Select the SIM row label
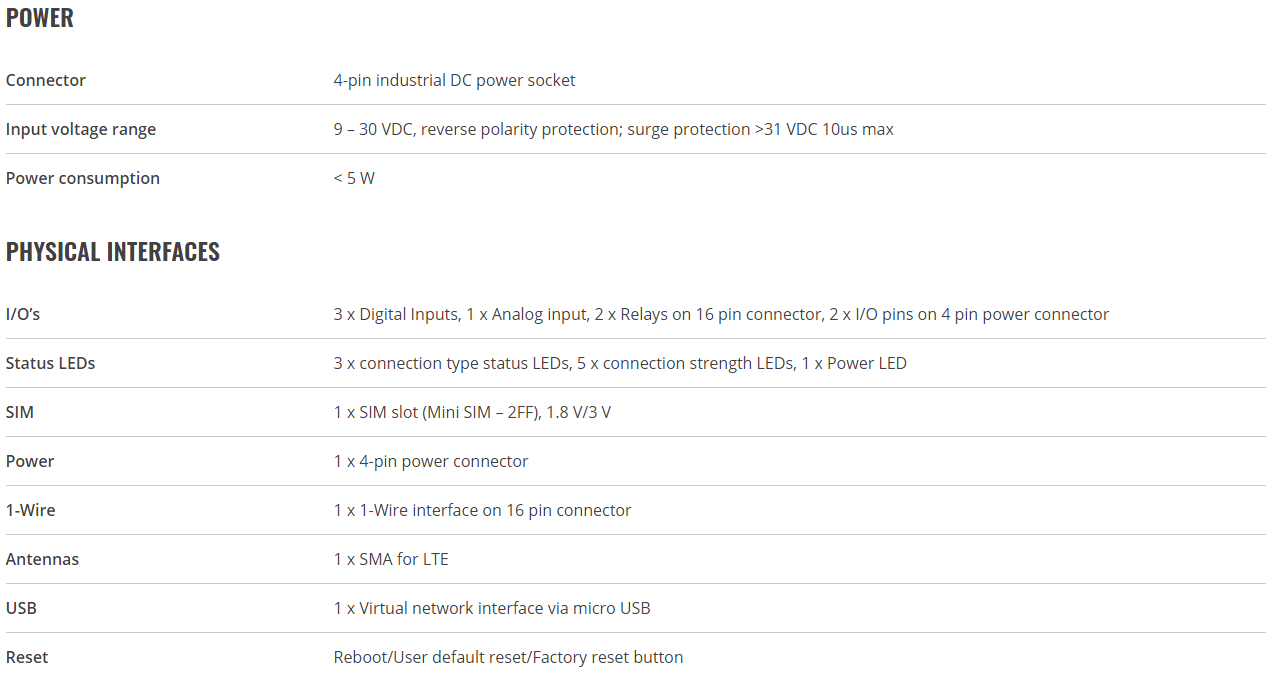 pos(20,412)
